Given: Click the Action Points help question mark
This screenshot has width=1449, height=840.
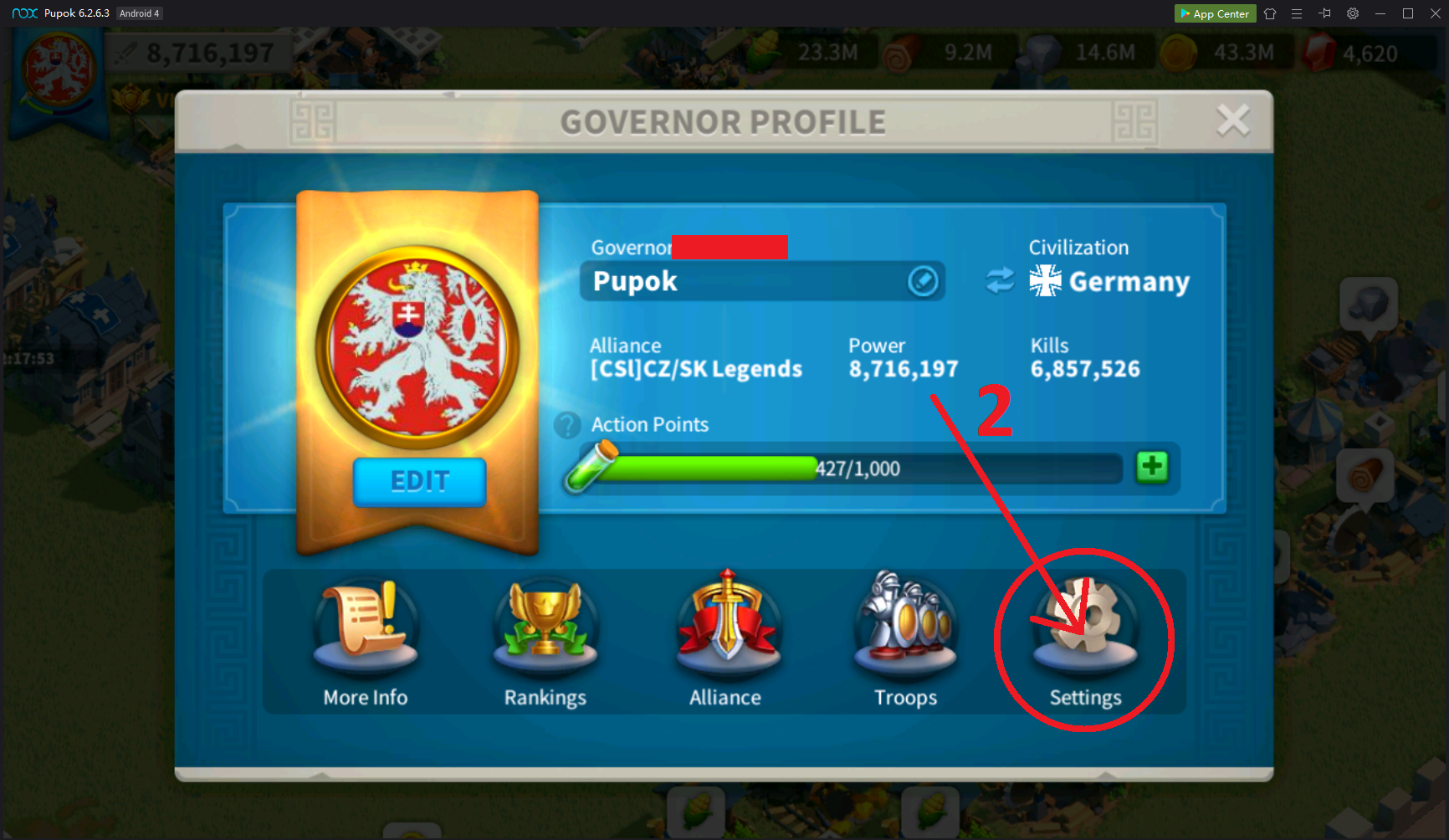Looking at the screenshot, I should (x=567, y=425).
